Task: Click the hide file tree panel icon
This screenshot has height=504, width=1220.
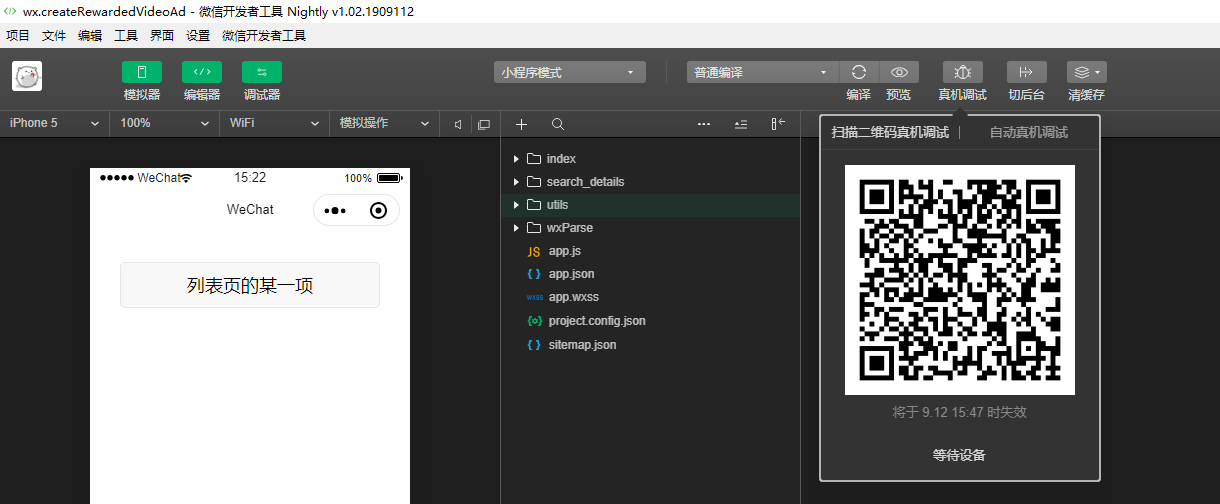Action: 778,124
